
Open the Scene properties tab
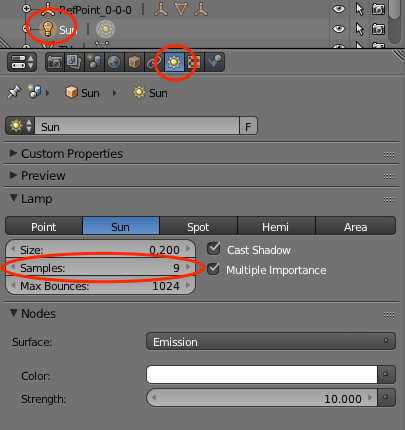(x=94, y=62)
